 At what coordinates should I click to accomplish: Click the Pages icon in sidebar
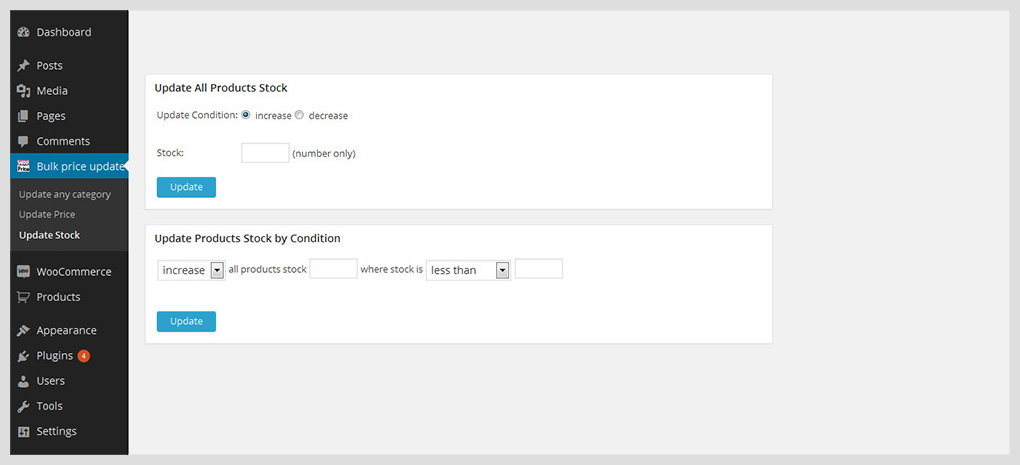[23, 116]
